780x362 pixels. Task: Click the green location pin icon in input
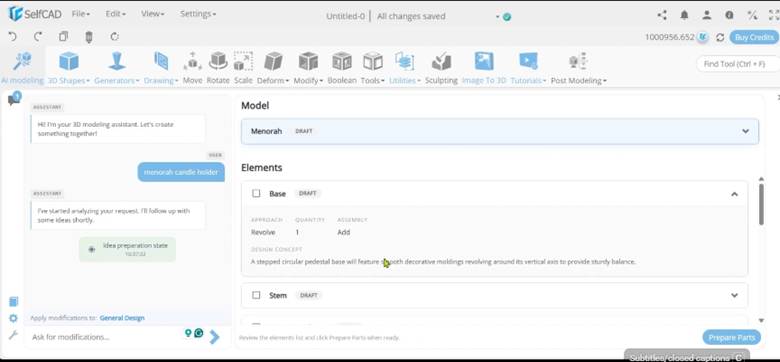188,333
